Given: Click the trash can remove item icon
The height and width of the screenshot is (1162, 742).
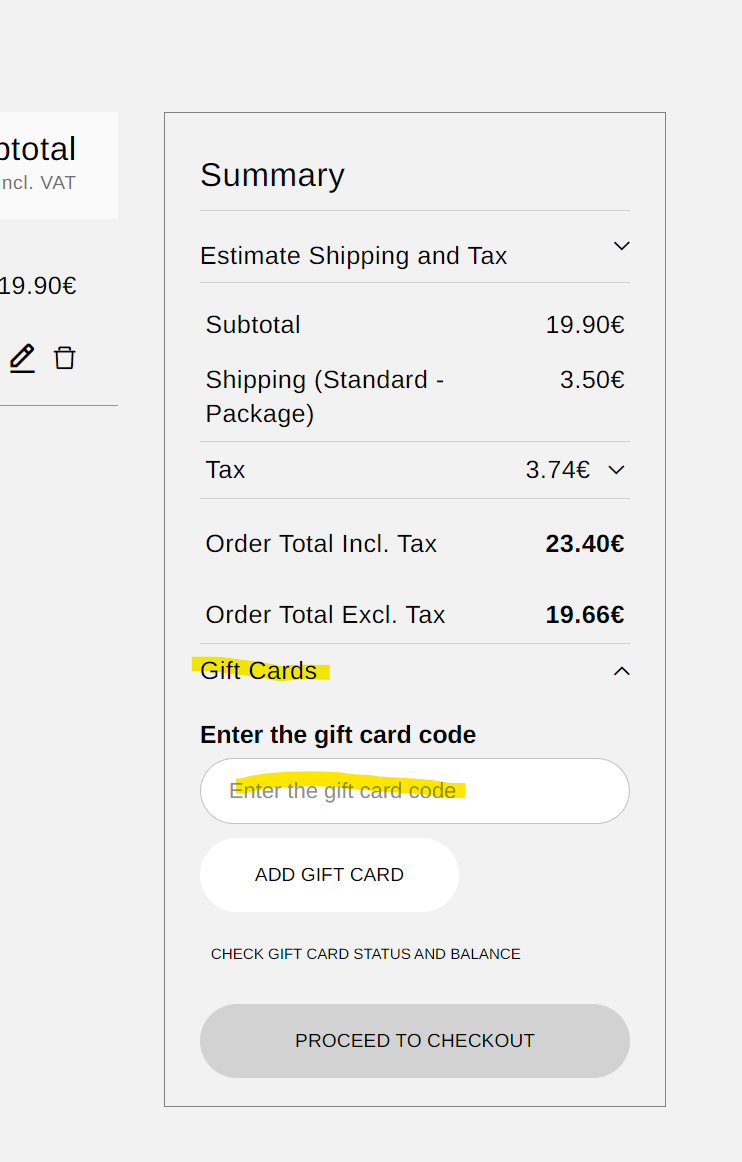Looking at the screenshot, I should click(x=64, y=358).
